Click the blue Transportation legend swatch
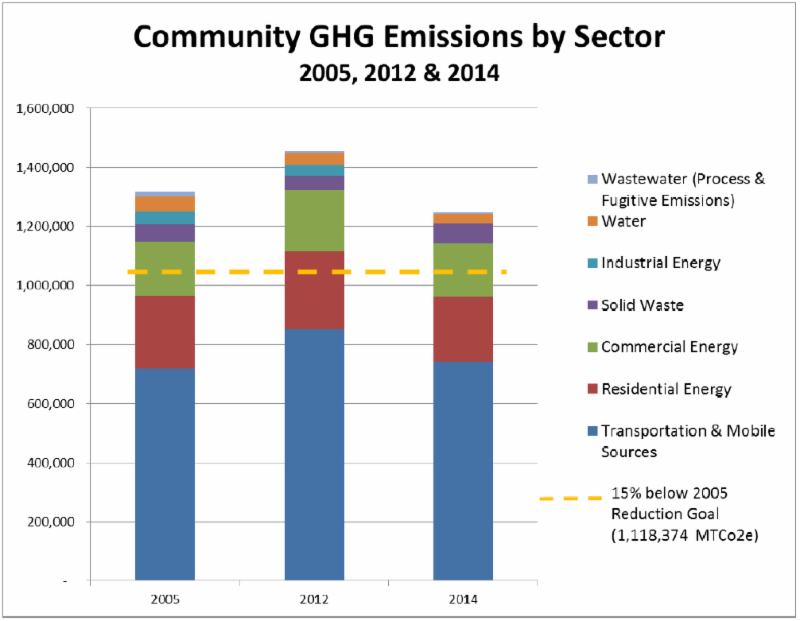The image size is (800, 621). click(x=592, y=431)
